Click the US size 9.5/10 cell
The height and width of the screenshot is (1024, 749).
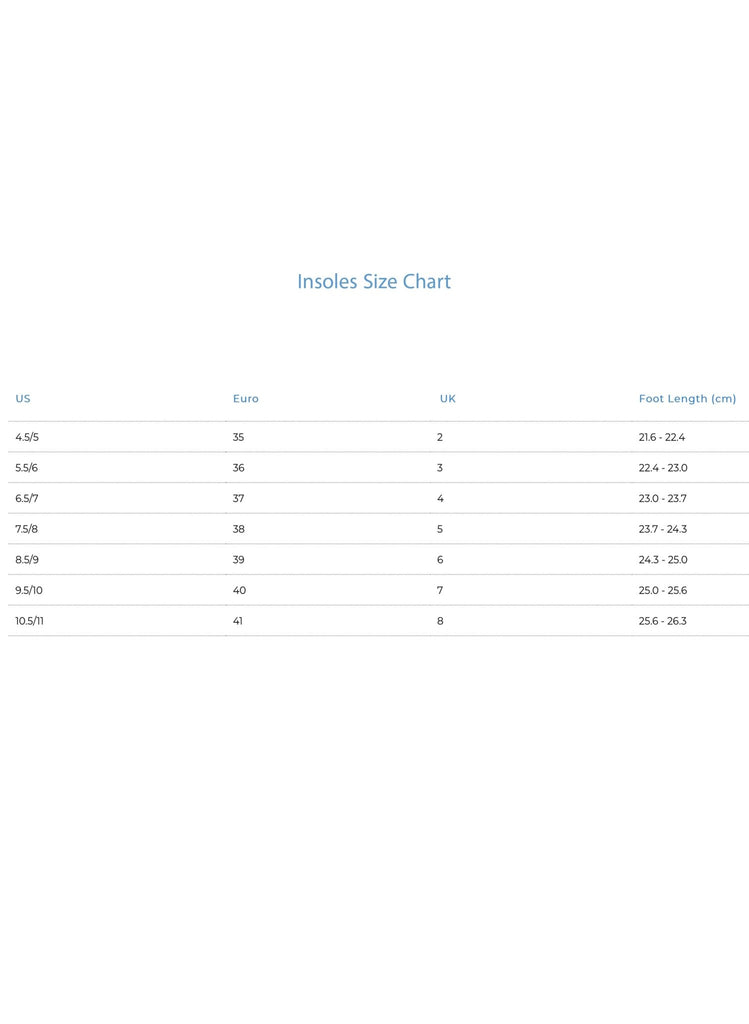[x=29, y=591]
